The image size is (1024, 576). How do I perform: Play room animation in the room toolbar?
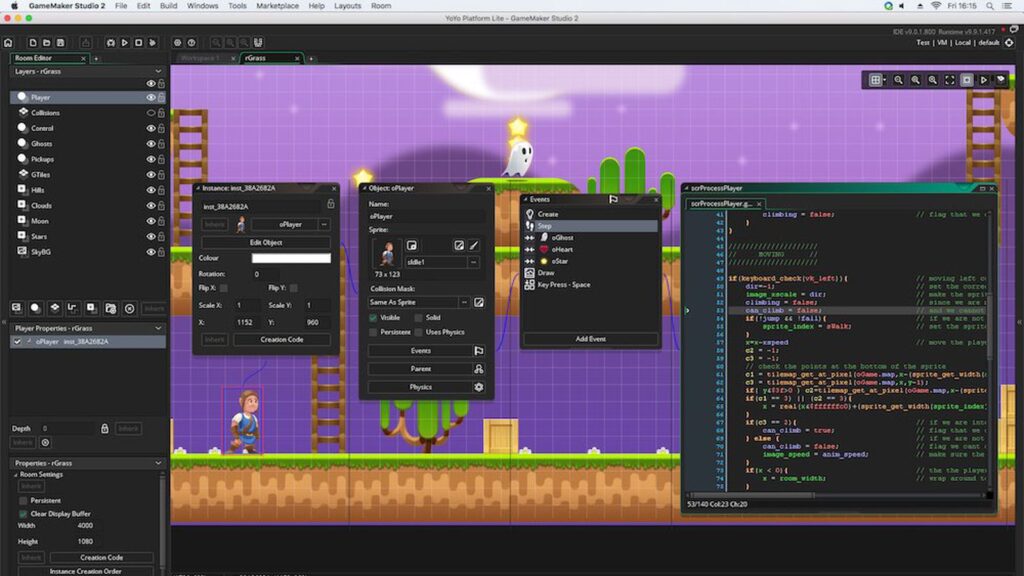[984, 80]
